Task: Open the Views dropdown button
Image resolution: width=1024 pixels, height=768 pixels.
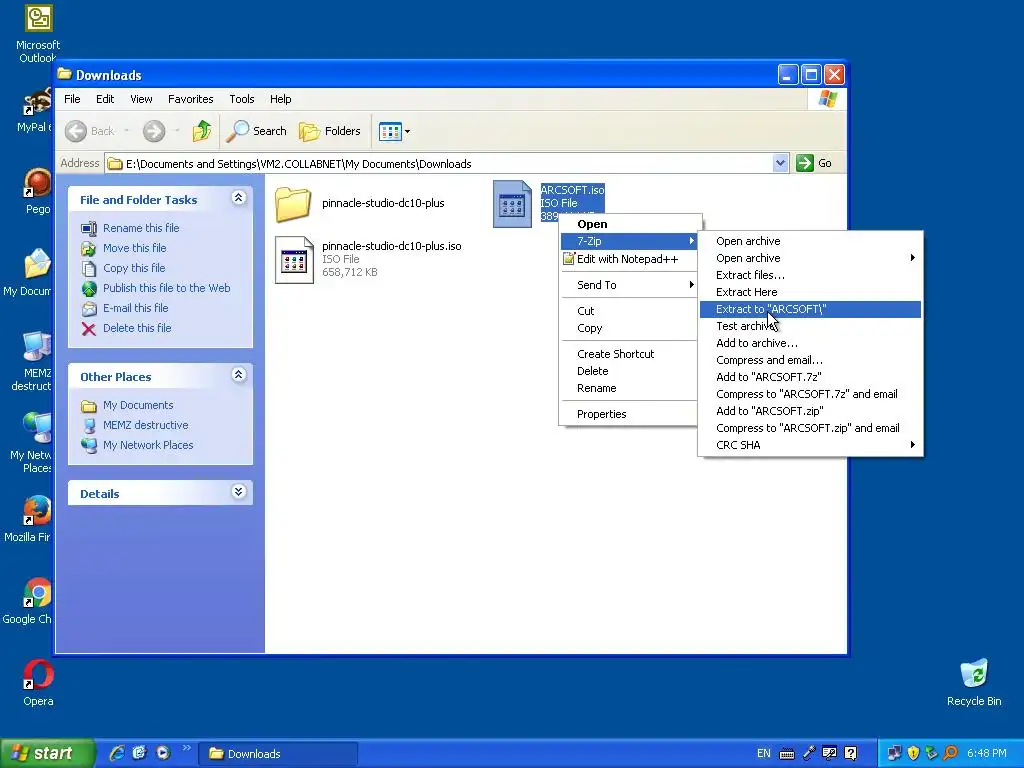Action: tap(394, 131)
